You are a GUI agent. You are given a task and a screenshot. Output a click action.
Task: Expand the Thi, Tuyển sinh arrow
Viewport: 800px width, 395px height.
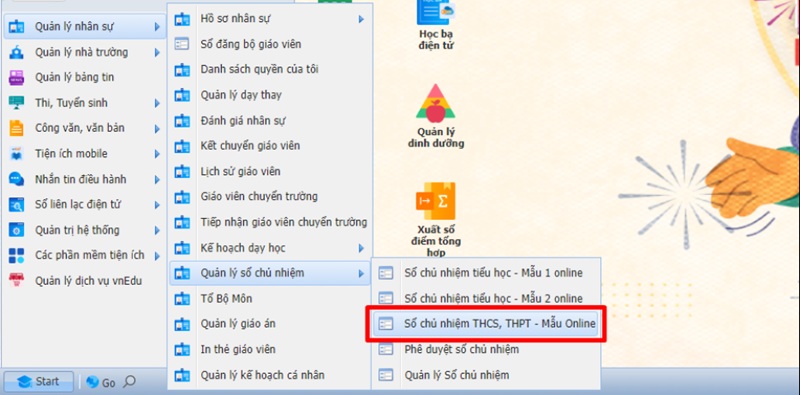point(157,103)
